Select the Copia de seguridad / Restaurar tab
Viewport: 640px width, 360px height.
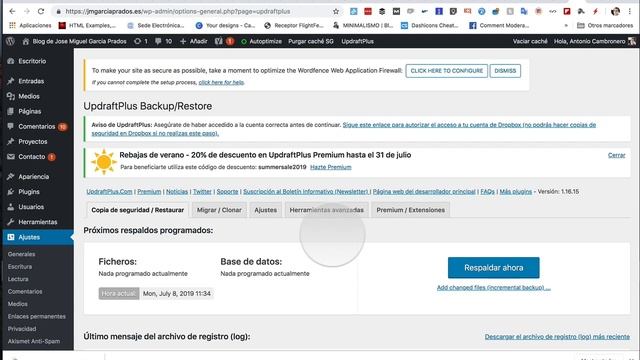coord(138,210)
